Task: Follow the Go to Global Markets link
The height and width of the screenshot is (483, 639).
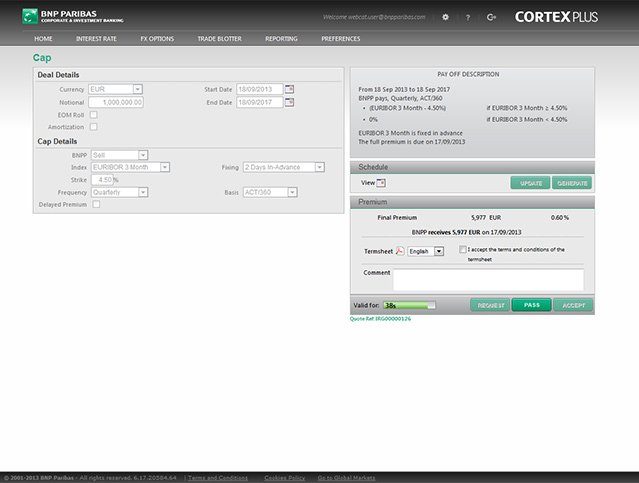Action: point(346,478)
